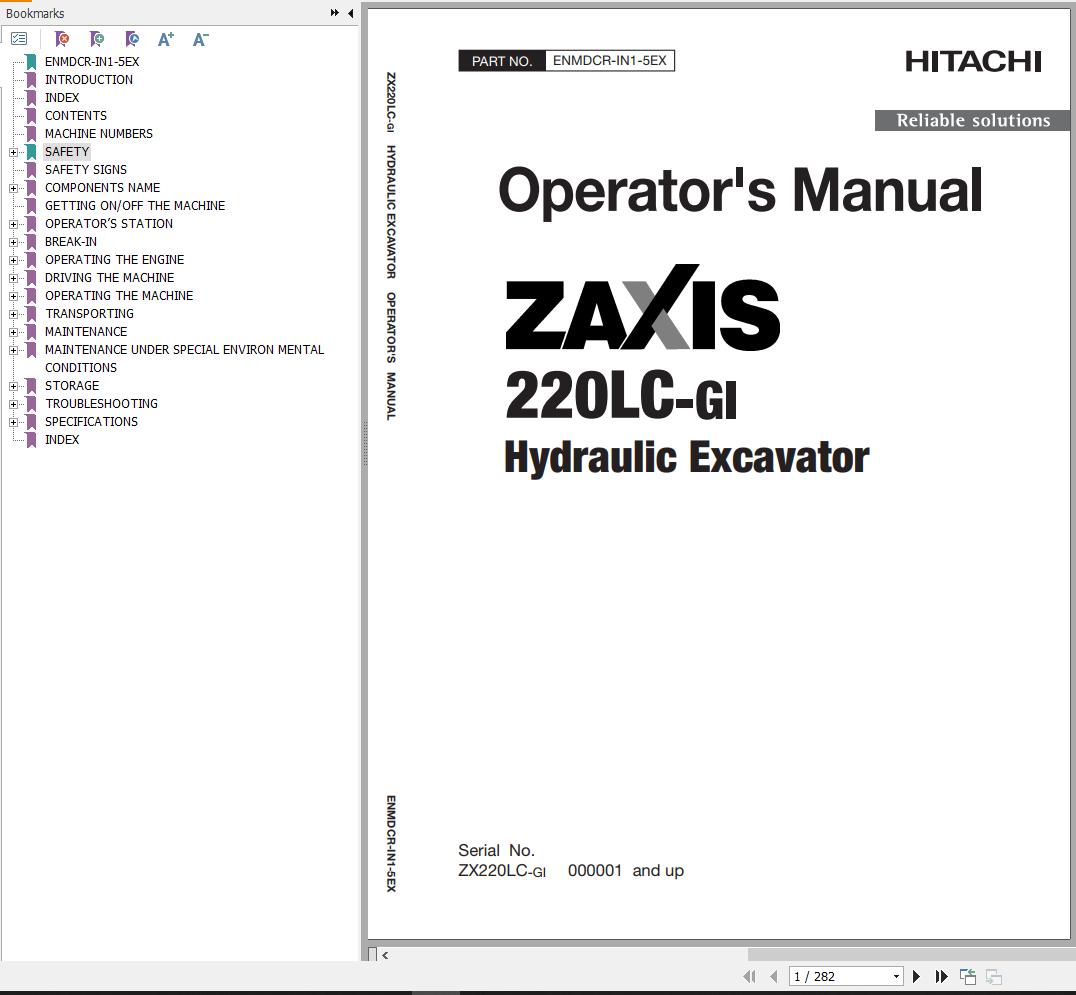Open the COMPONENTS NAME bookmark
1076x995 pixels.
coord(102,187)
